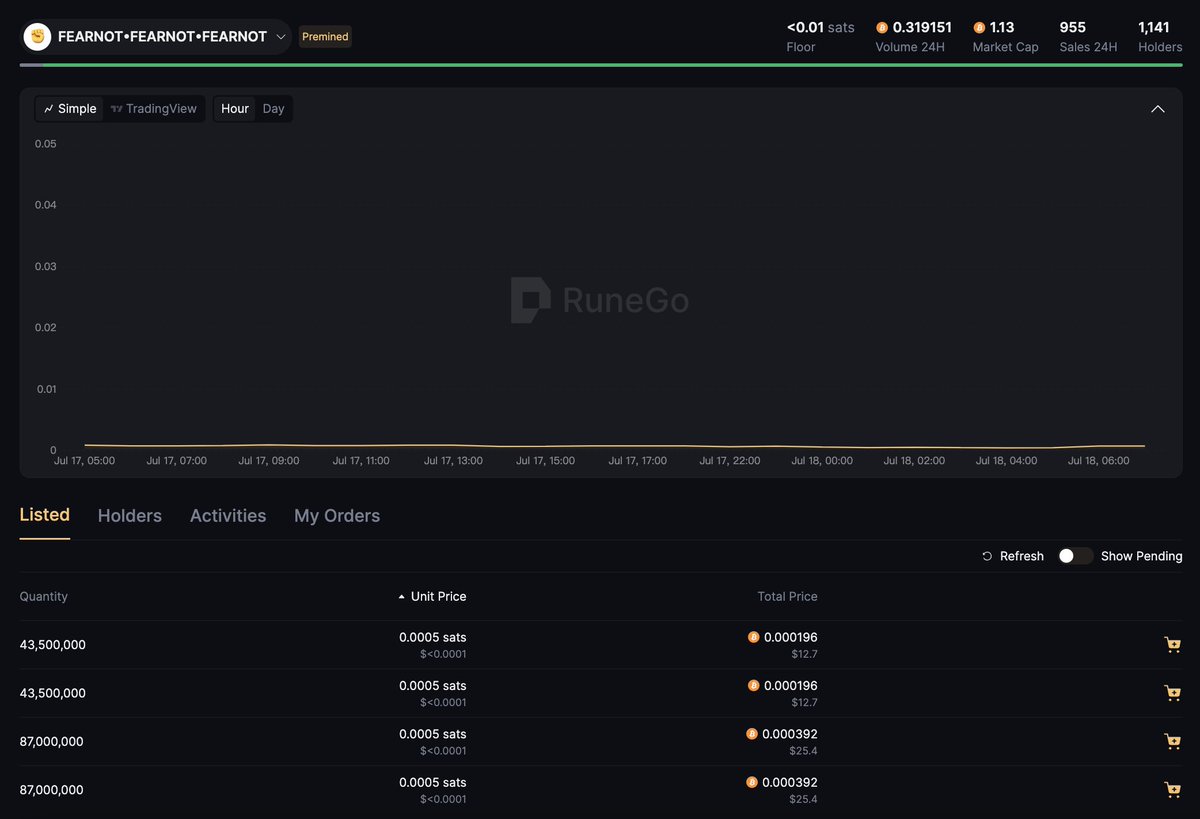Viewport: 1200px width, 819px height.
Task: Collapse the price chart panel
Action: click(x=1157, y=108)
